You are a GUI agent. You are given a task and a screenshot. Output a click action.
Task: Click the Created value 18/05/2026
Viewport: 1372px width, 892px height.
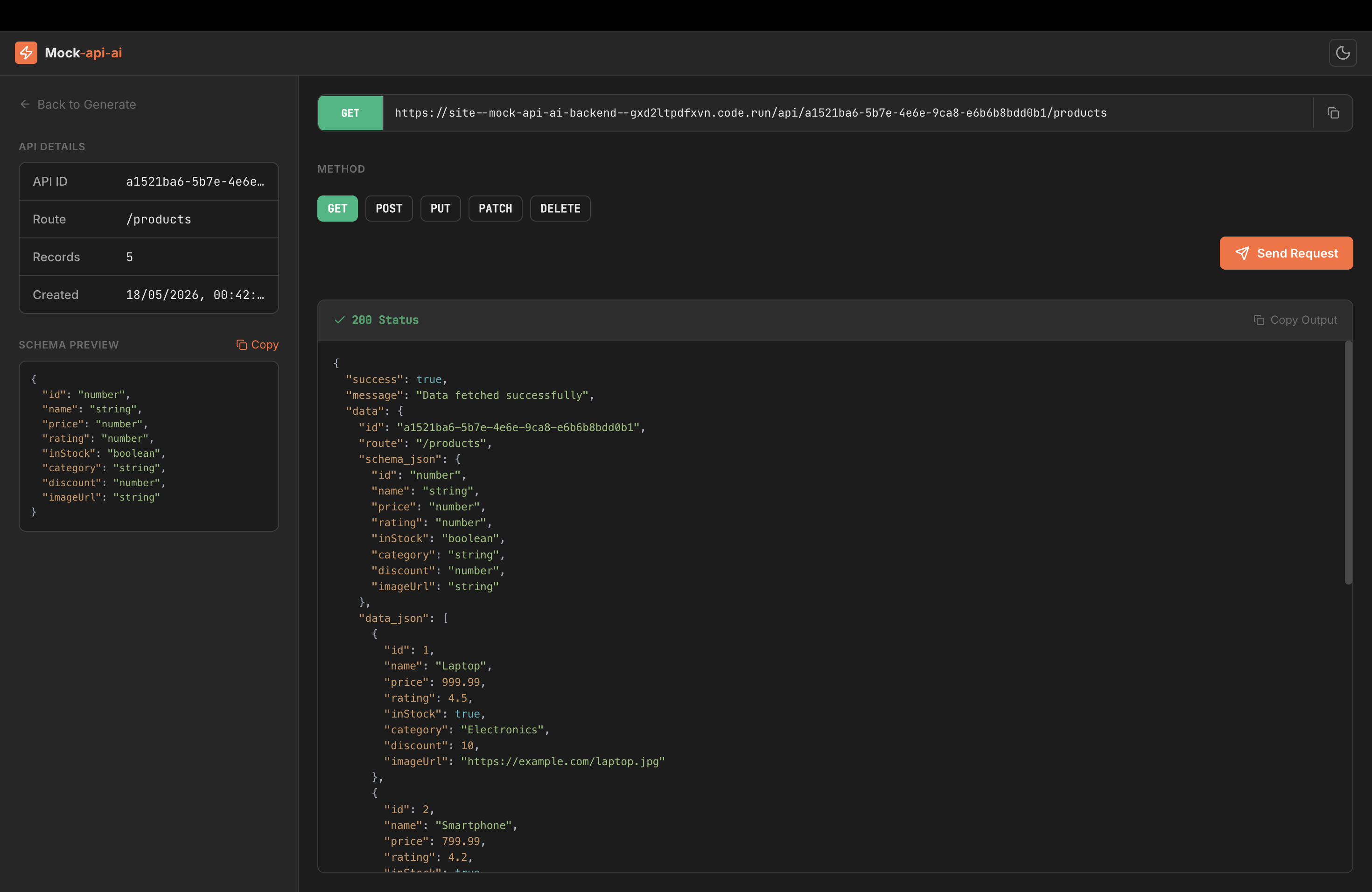tap(196, 294)
